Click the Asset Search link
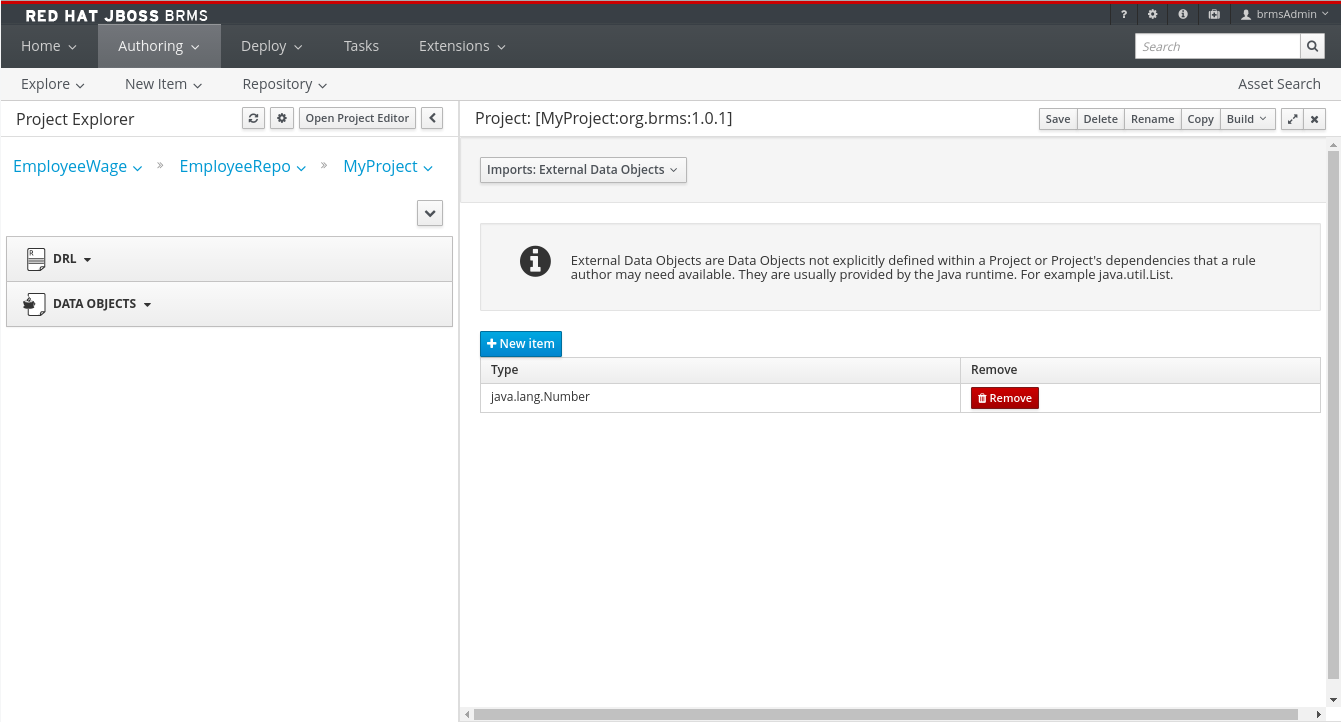1341x722 pixels. (x=1279, y=84)
